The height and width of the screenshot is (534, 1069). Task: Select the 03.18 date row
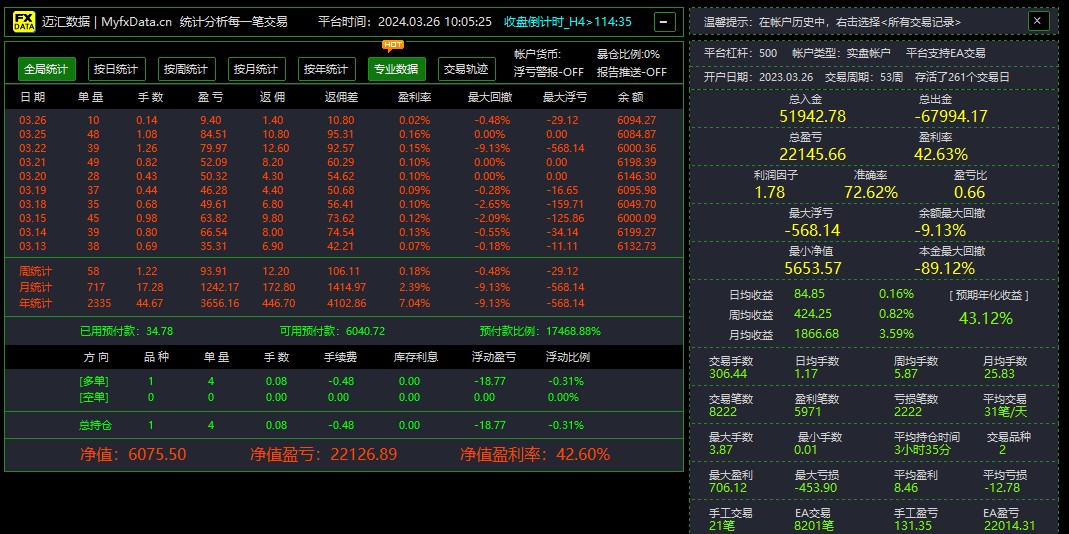tap(344, 204)
